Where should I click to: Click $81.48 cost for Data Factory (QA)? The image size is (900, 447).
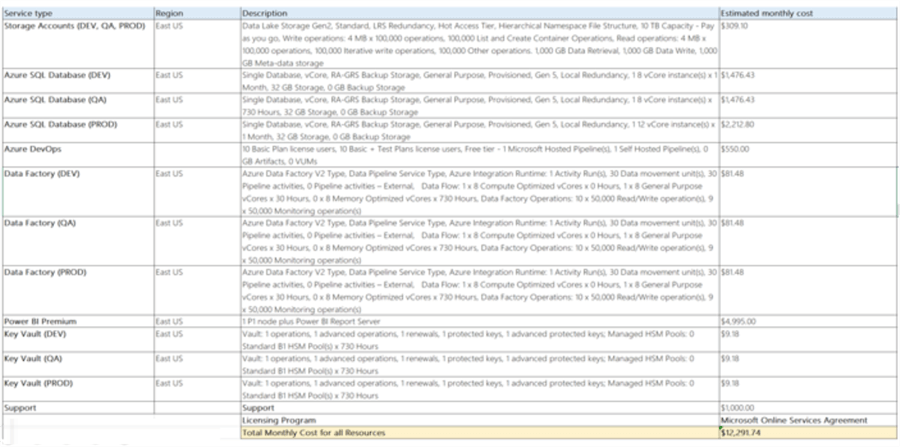click(x=808, y=241)
